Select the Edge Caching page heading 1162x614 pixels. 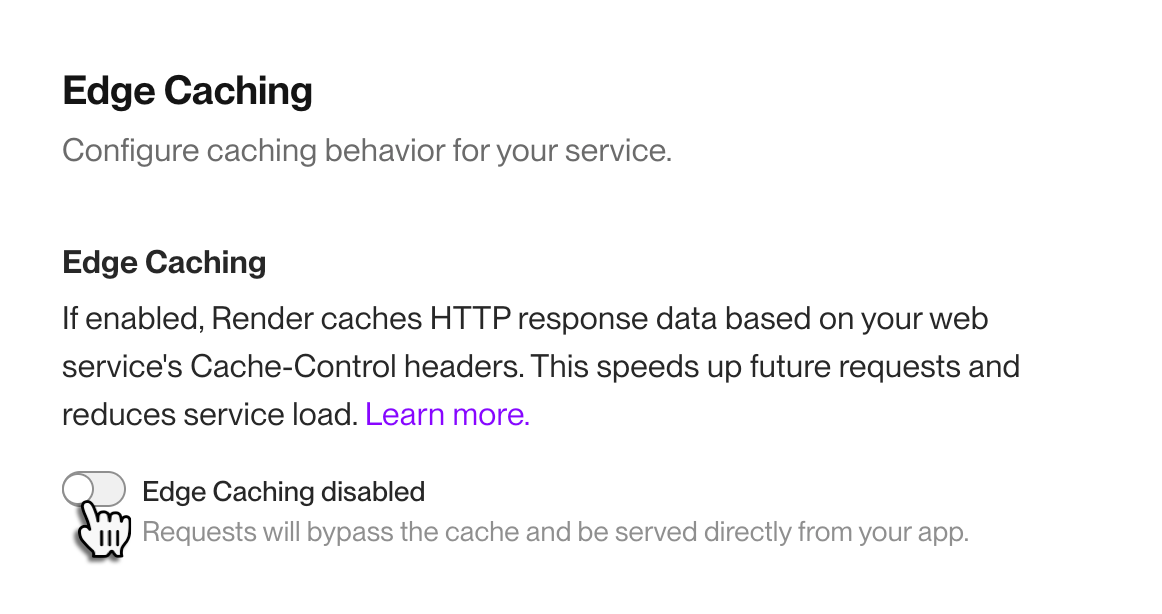click(187, 91)
